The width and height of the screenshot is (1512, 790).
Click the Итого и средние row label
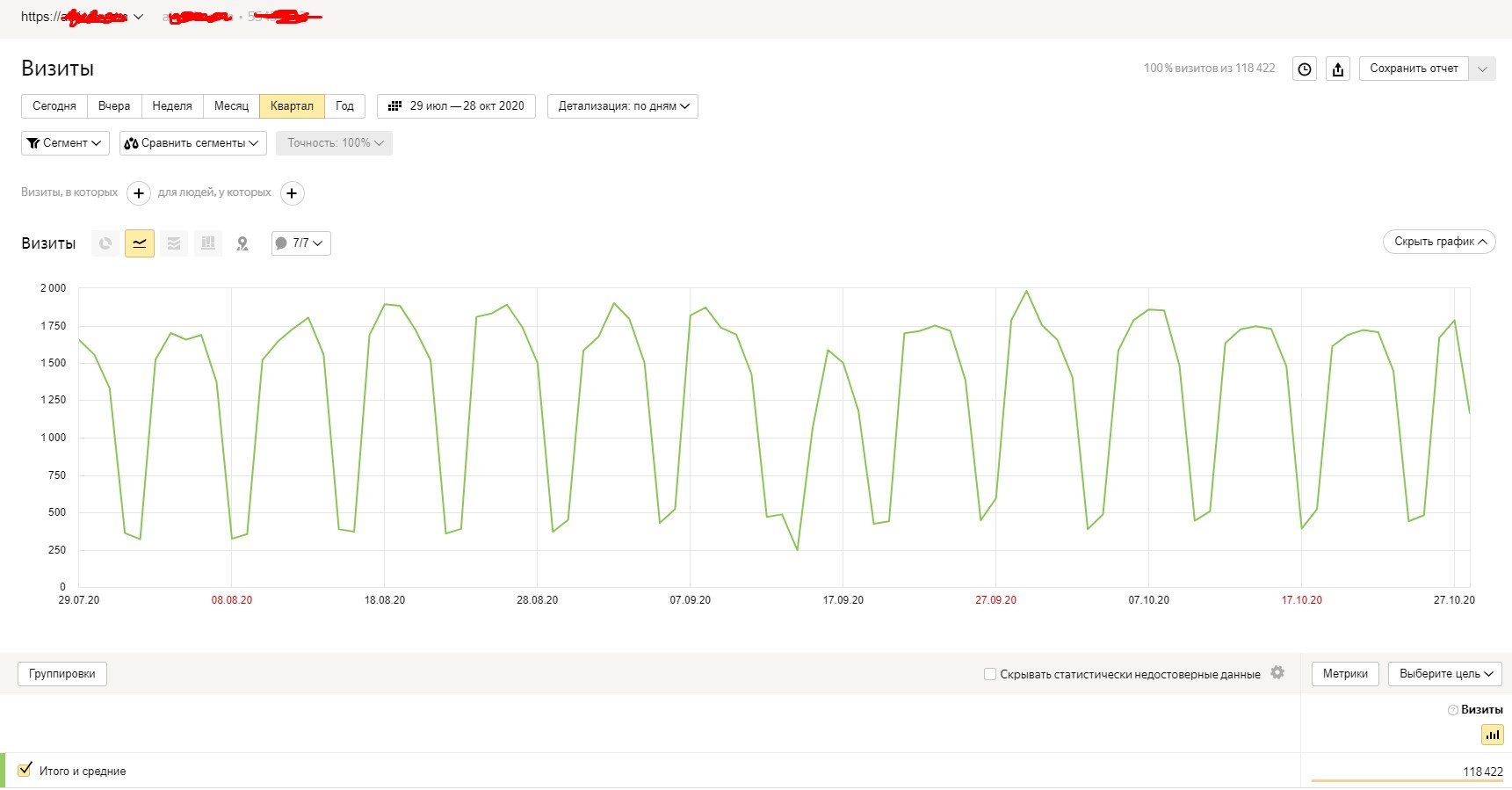pos(83,772)
